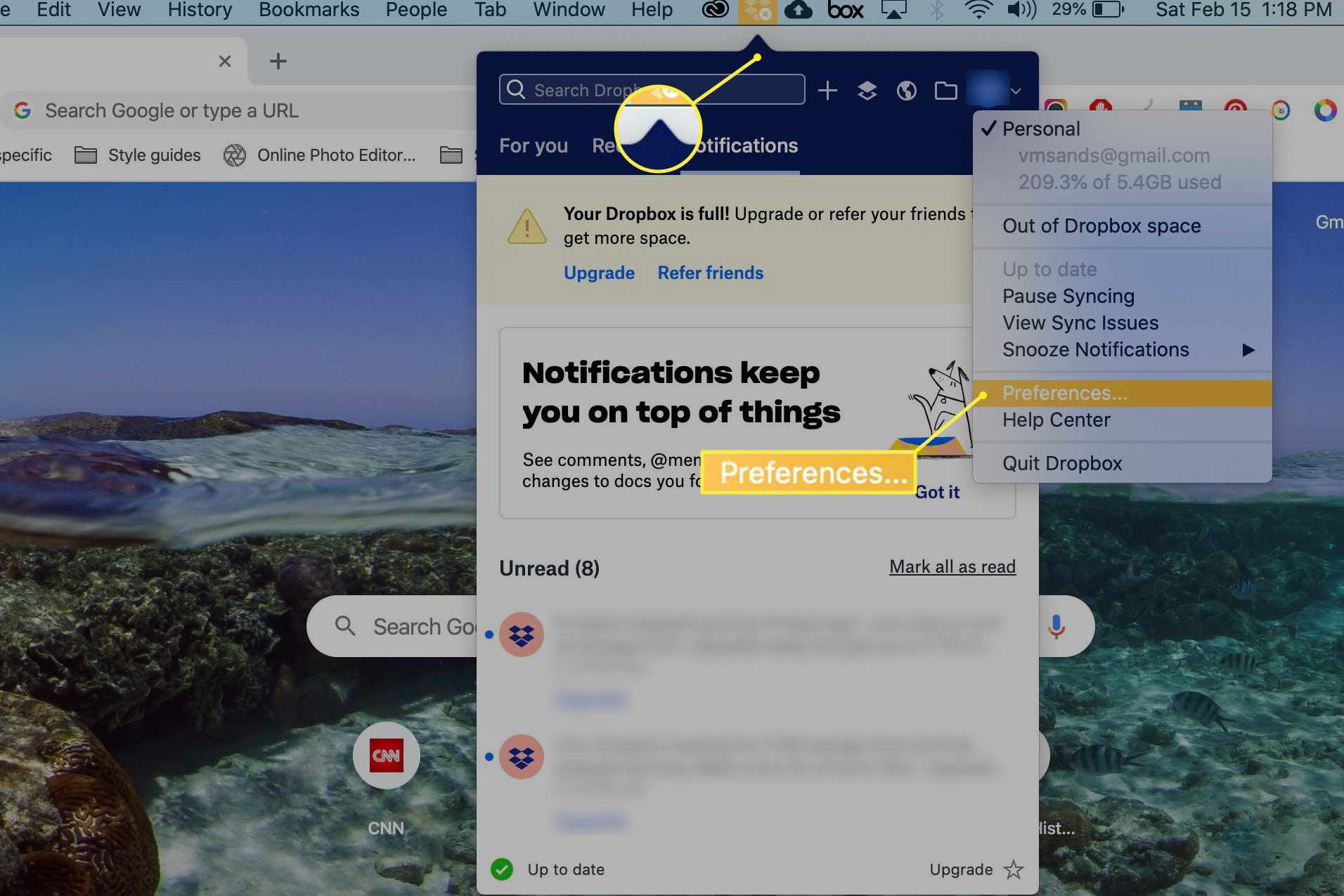This screenshot has height=896, width=1344.
Task: Click the Google search box on page
Action: pos(700,625)
